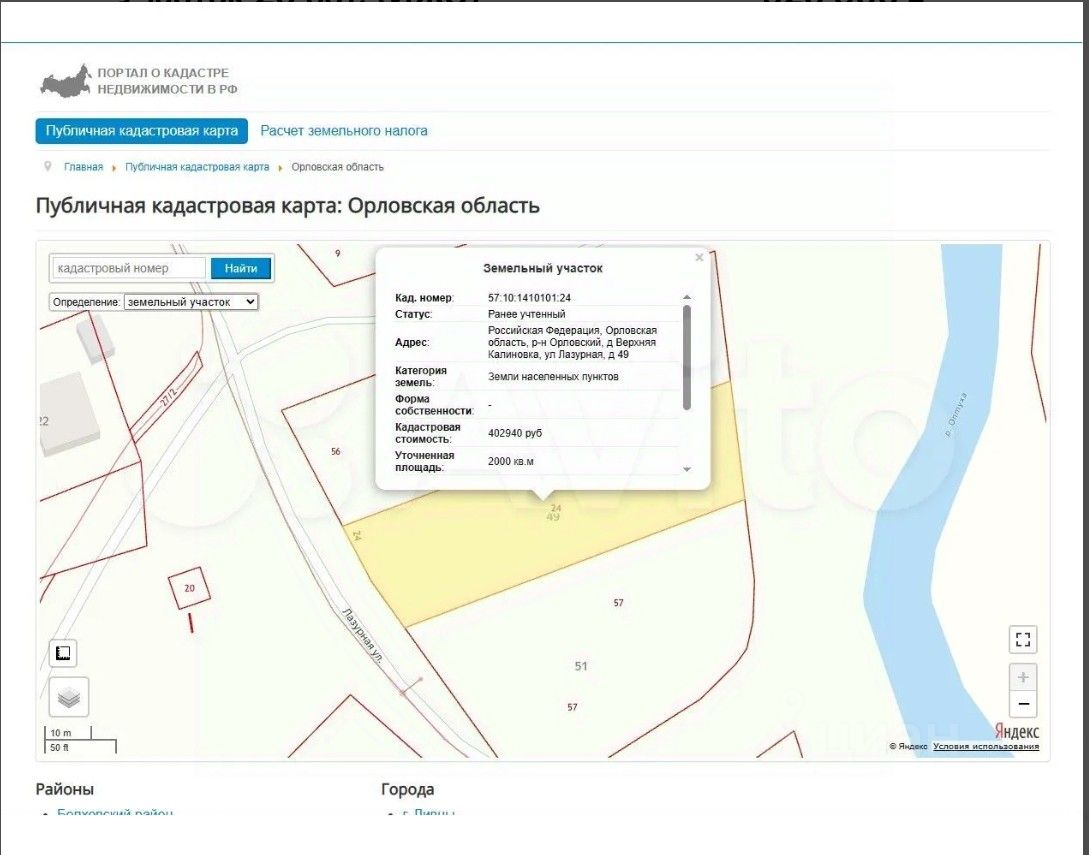1089x855 pixels.
Task: Click the location pin breadcrumb icon
Action: 48,167
